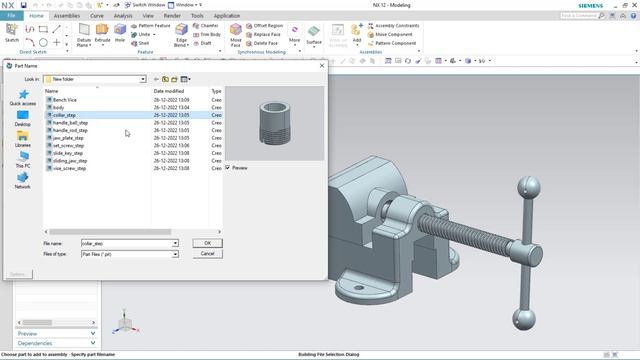The image size is (640, 360).
Task: Select the 'Bench Vice' file
Action: (64, 100)
